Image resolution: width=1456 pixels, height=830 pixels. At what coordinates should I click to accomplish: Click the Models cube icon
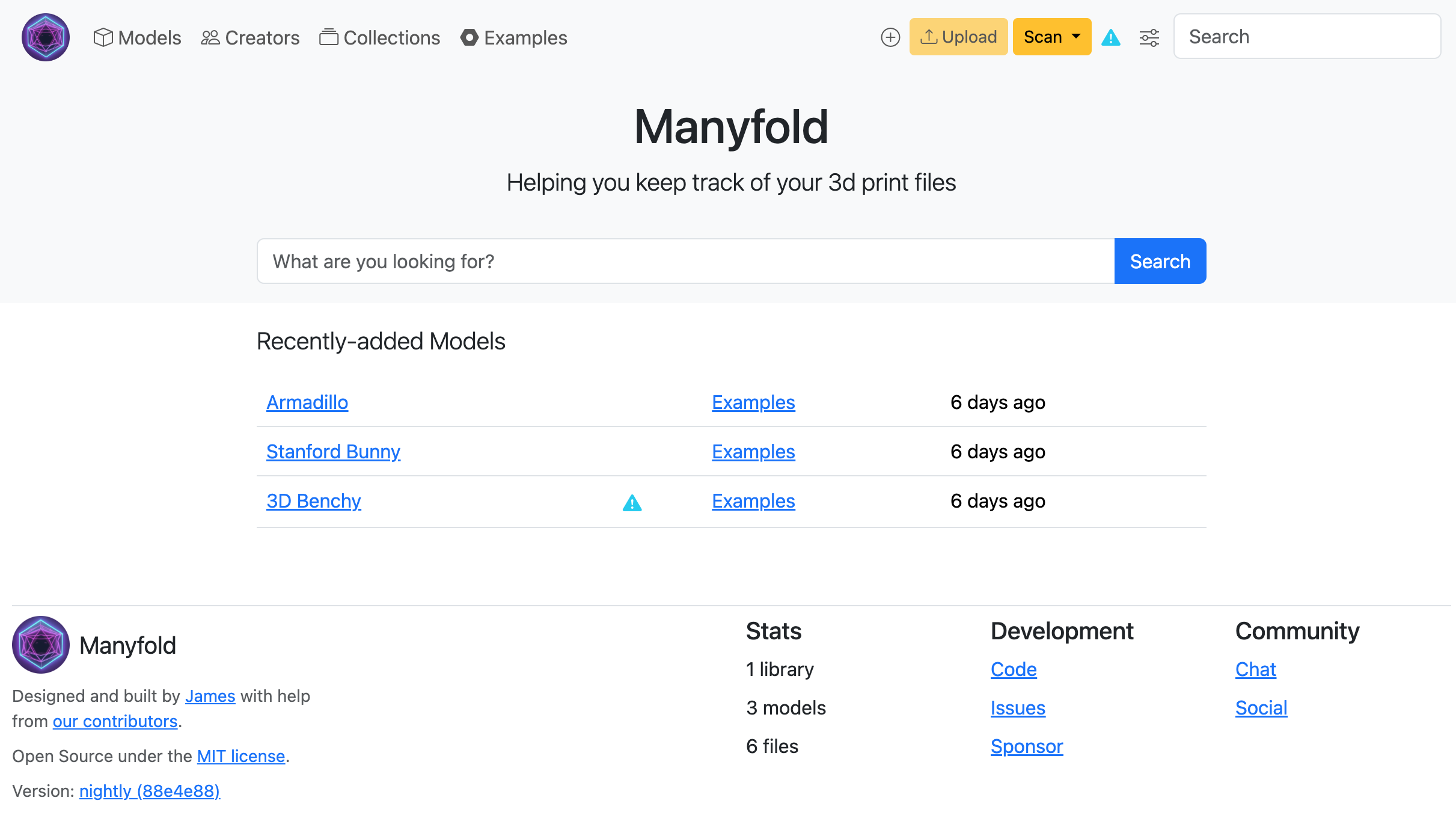tap(103, 37)
